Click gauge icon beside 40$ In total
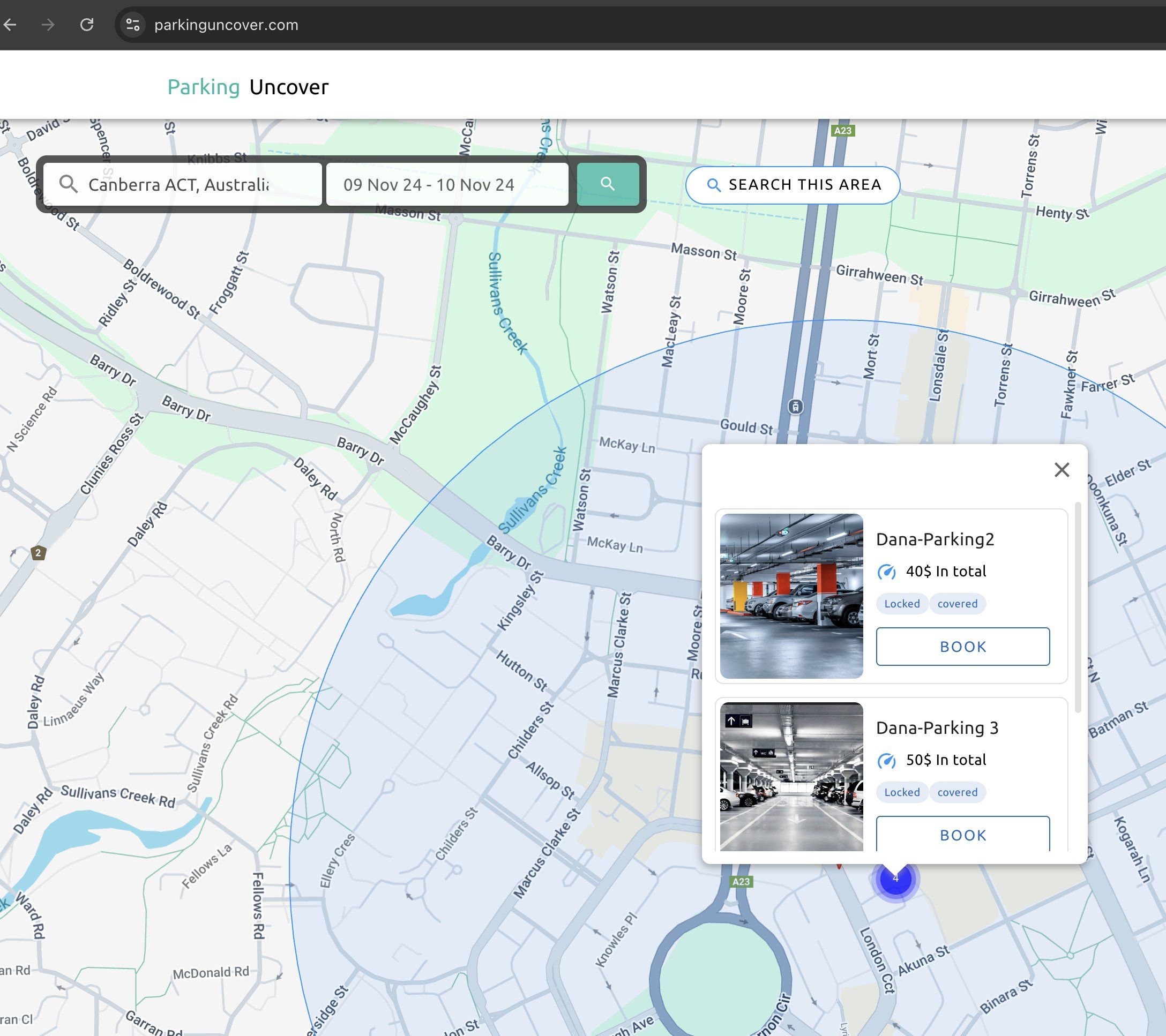Viewport: 1166px width, 1036px height. click(886, 572)
